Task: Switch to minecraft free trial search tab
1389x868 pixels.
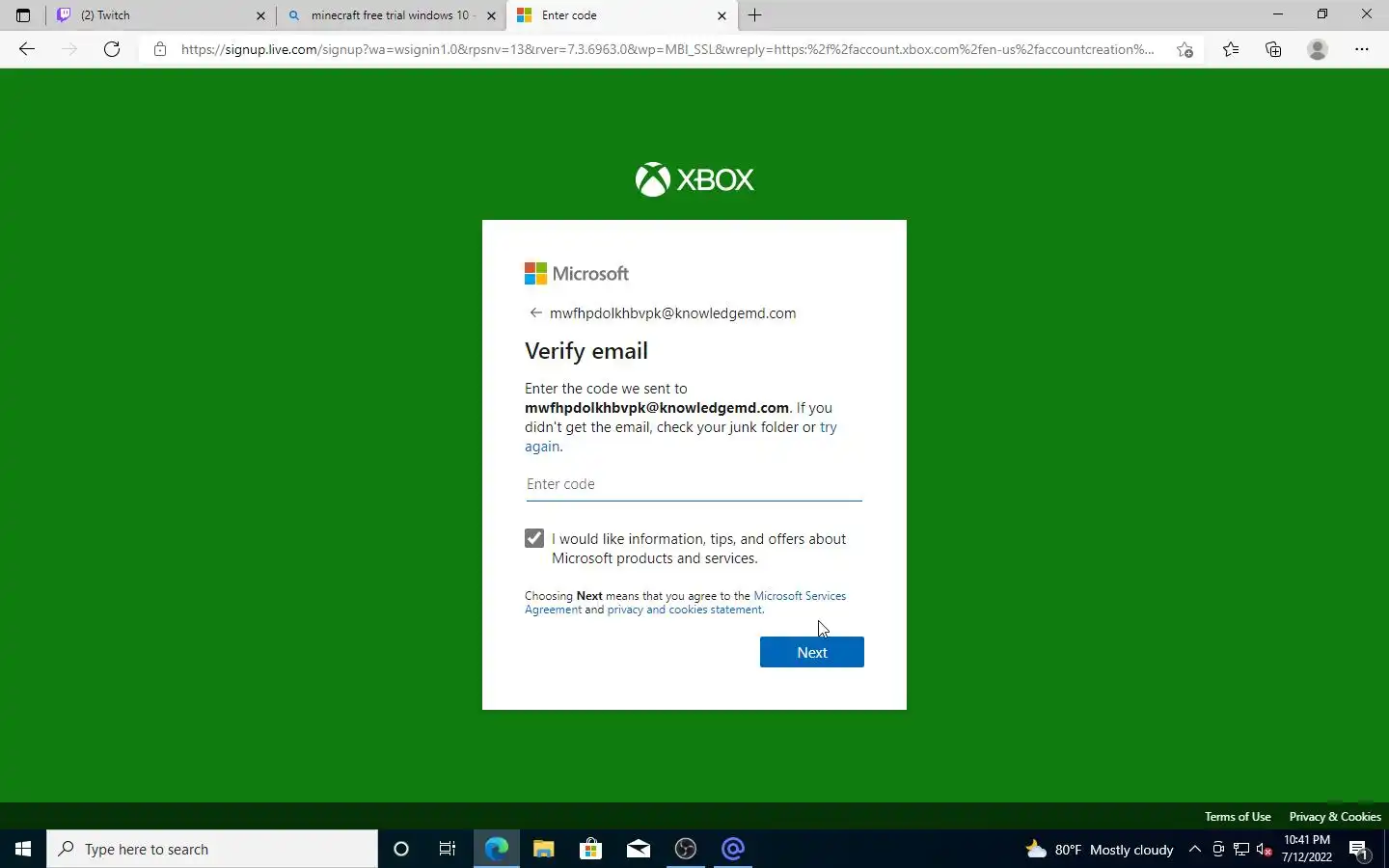Action: (391, 15)
